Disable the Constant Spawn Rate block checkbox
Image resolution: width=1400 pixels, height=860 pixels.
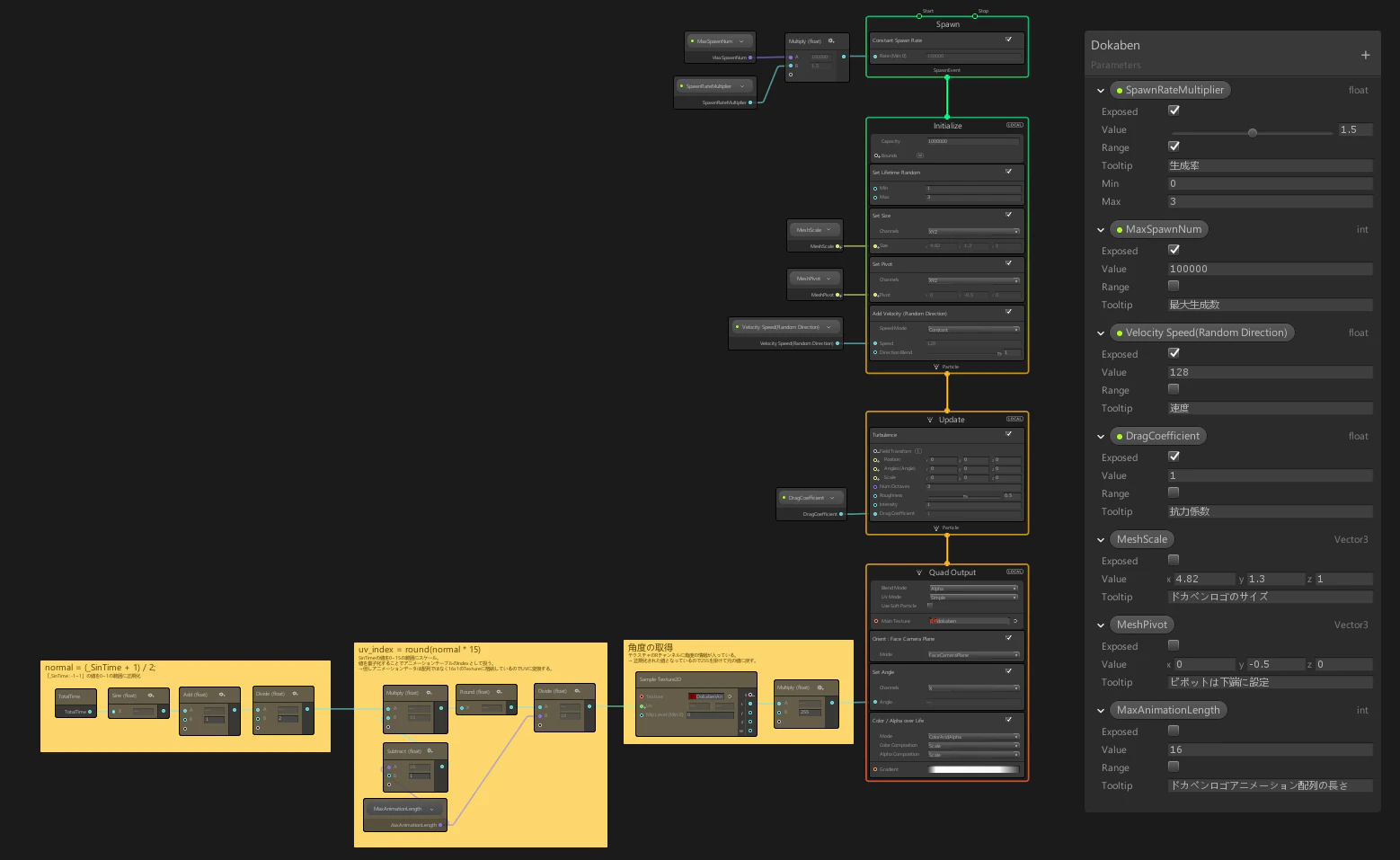(1008, 39)
